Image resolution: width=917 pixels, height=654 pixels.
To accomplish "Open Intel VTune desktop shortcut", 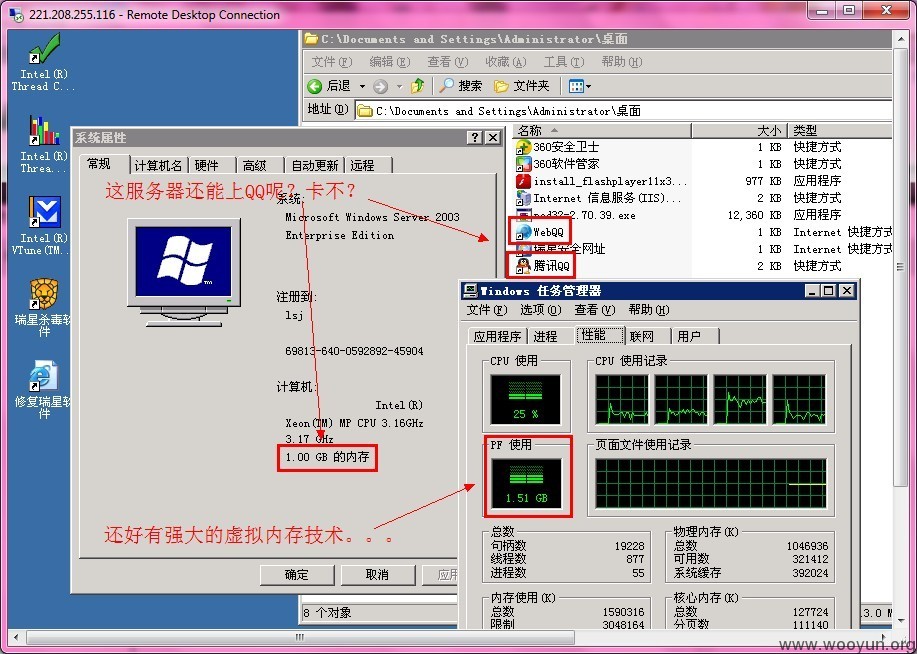I will click(43, 225).
